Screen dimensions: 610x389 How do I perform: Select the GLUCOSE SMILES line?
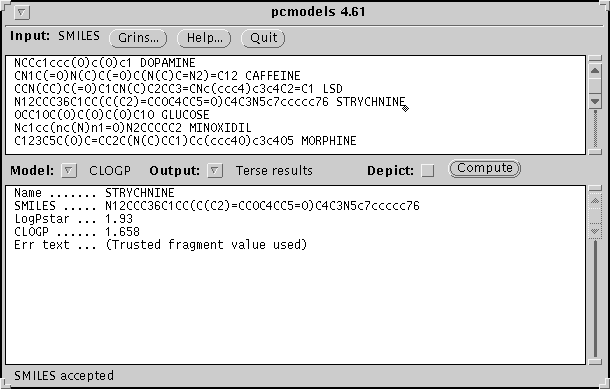[x=112, y=115]
